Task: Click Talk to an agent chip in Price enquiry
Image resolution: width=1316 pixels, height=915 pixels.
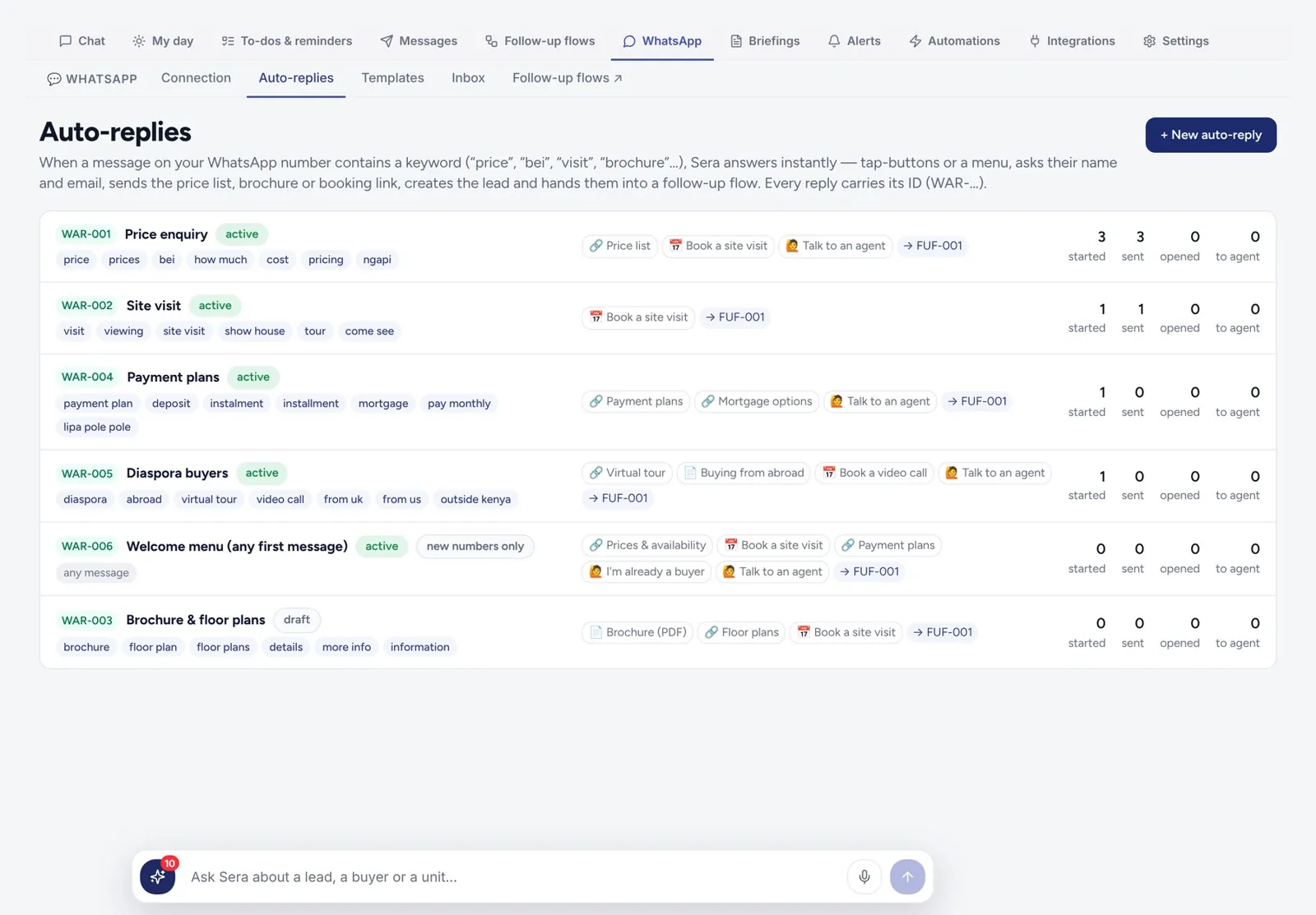Action: pyautogui.click(x=835, y=246)
